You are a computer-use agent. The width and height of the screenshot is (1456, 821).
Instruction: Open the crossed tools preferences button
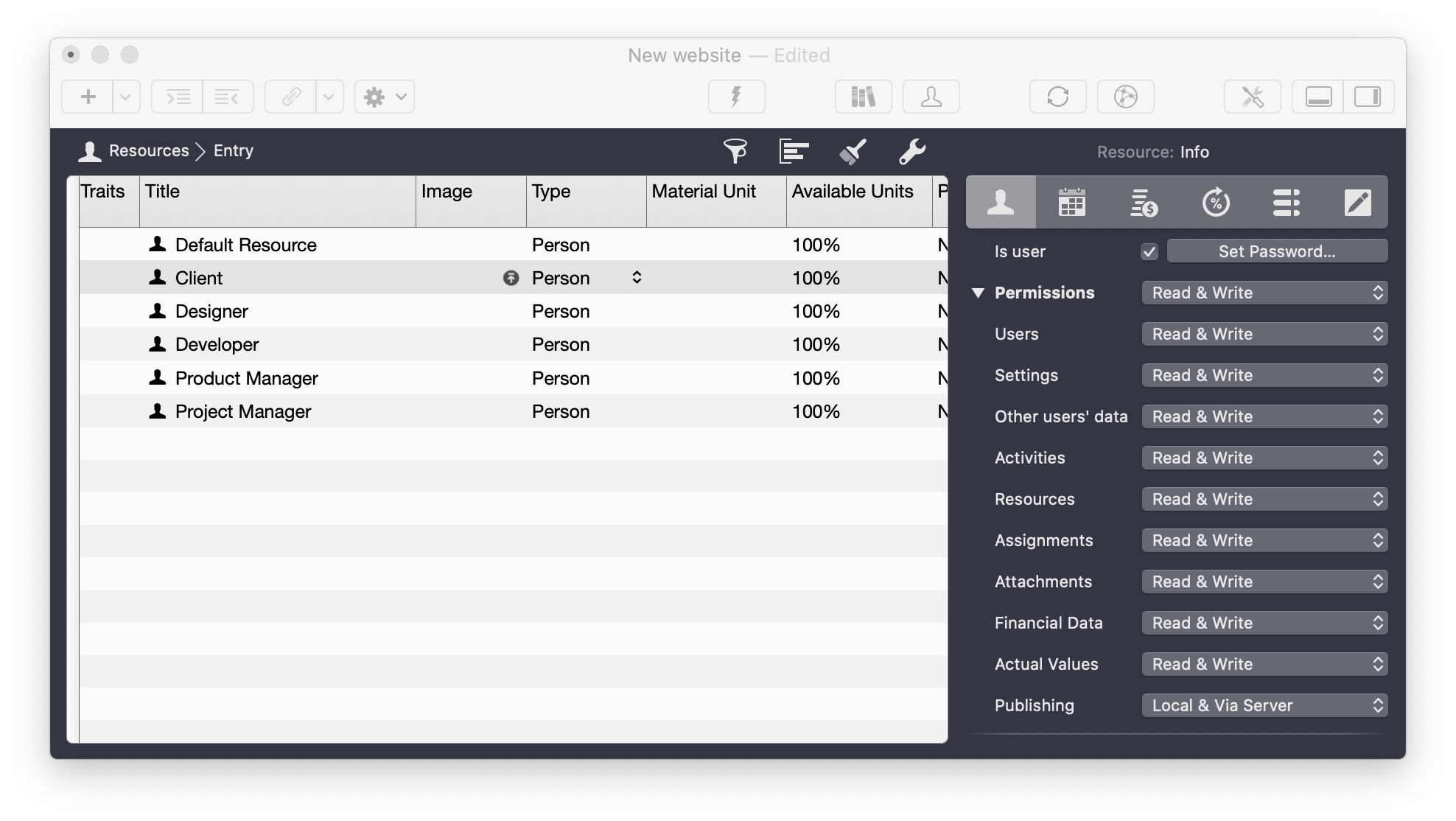pos(1252,97)
